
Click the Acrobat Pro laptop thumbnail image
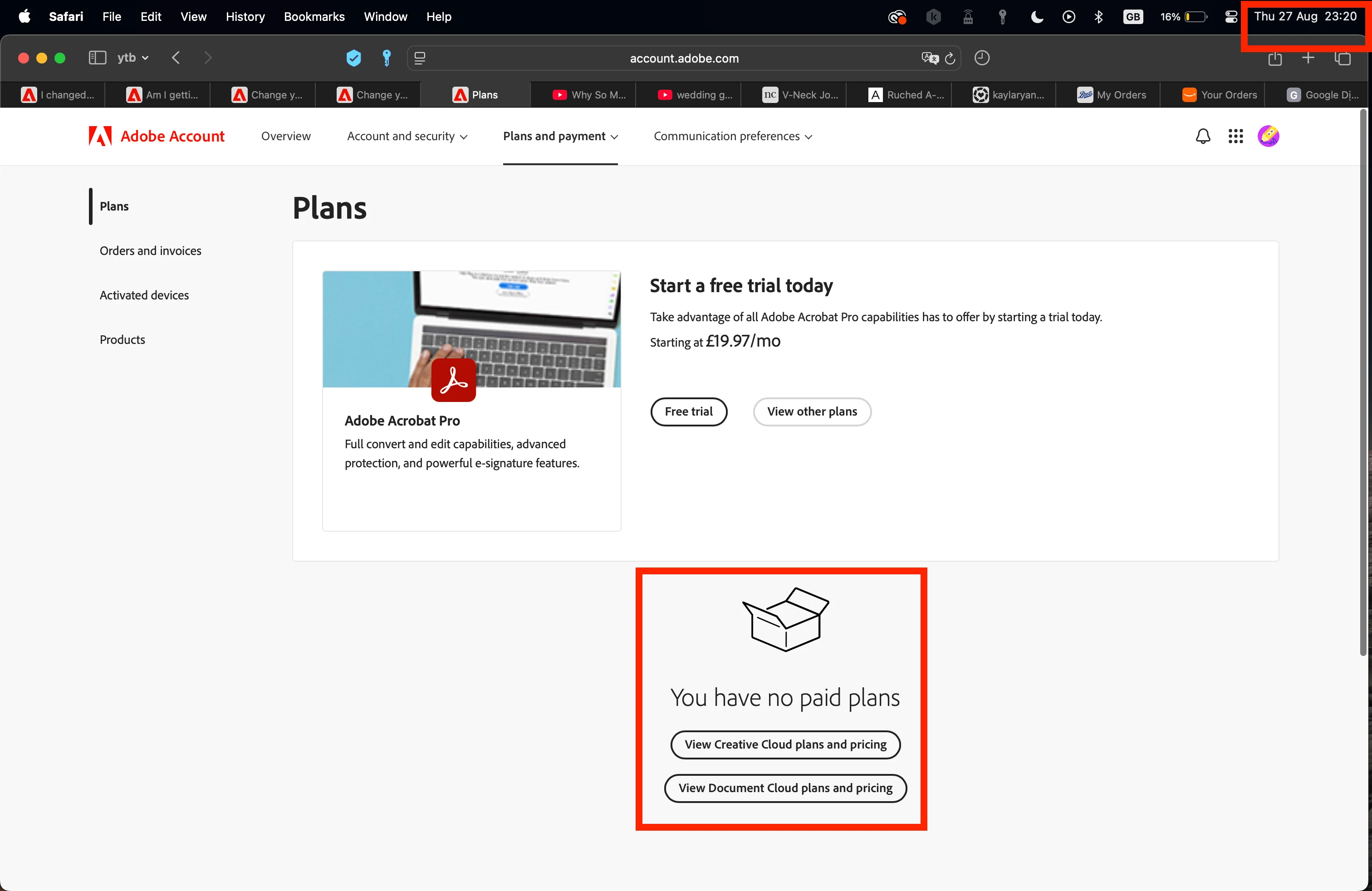tap(471, 329)
